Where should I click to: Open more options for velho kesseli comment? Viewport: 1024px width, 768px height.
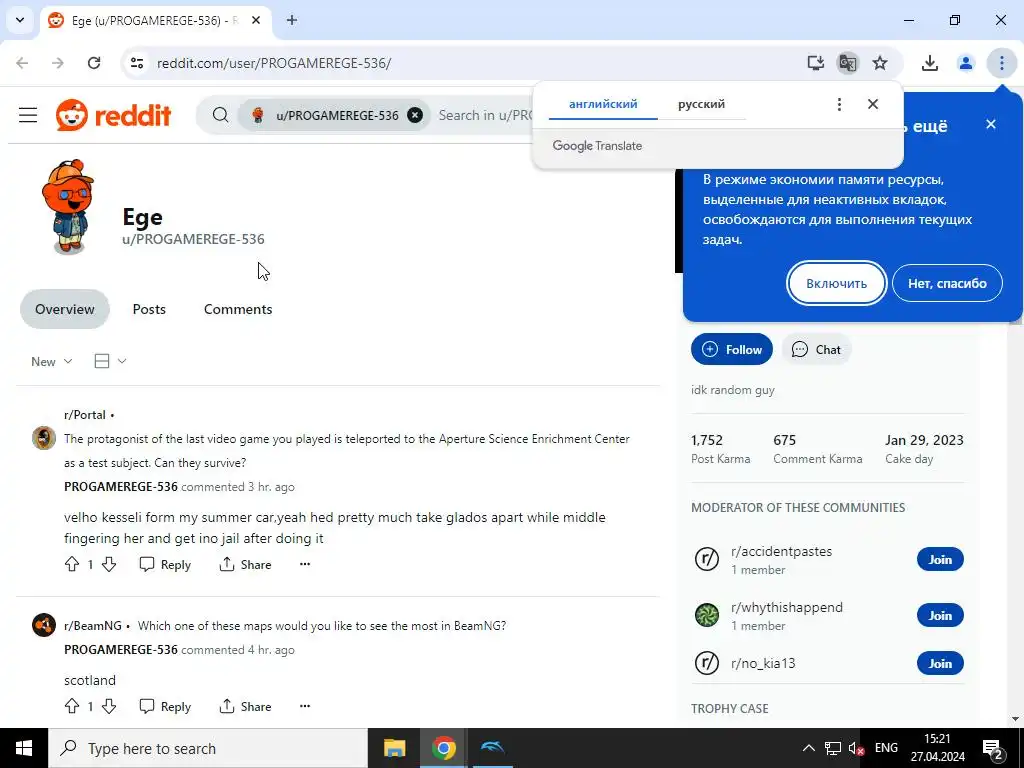(305, 564)
